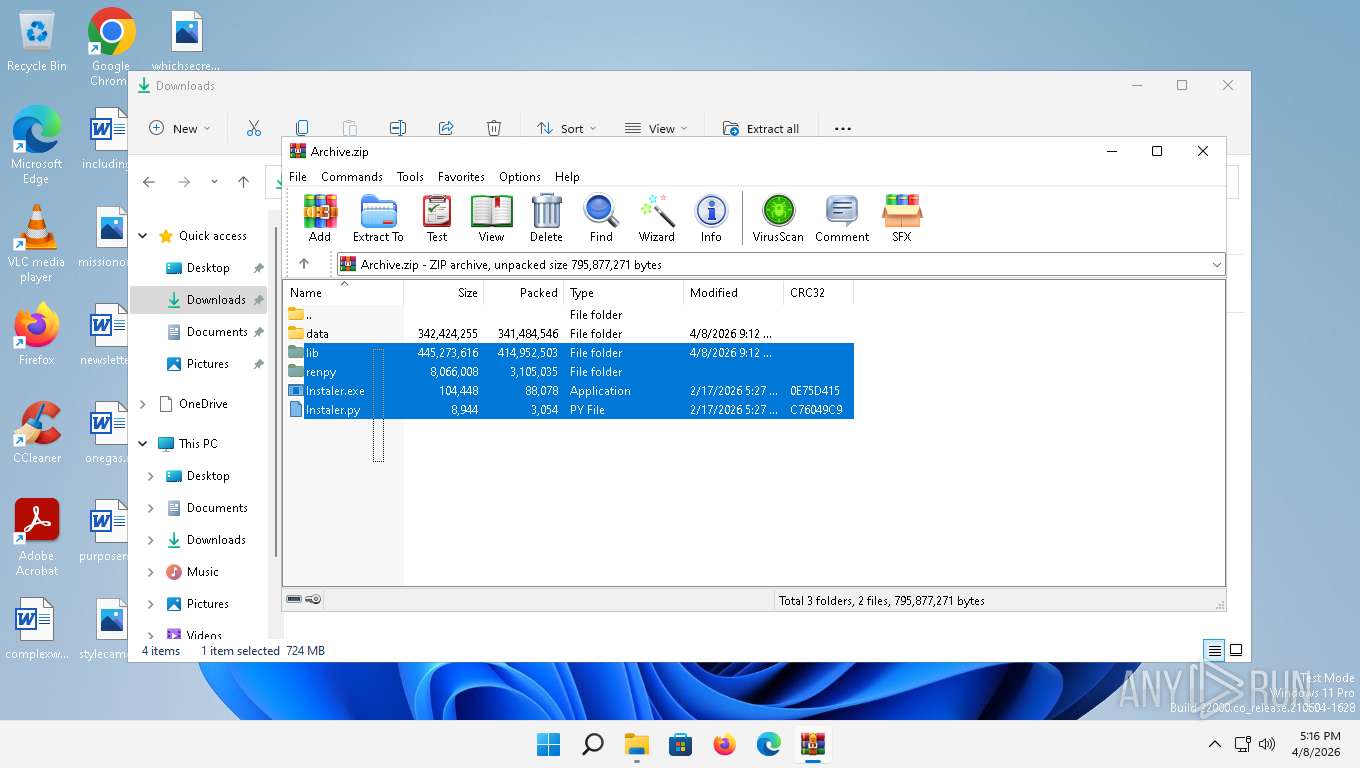1360x768 pixels.
Task: Open Adobe Acrobat desktop icon
Action: click(37, 537)
